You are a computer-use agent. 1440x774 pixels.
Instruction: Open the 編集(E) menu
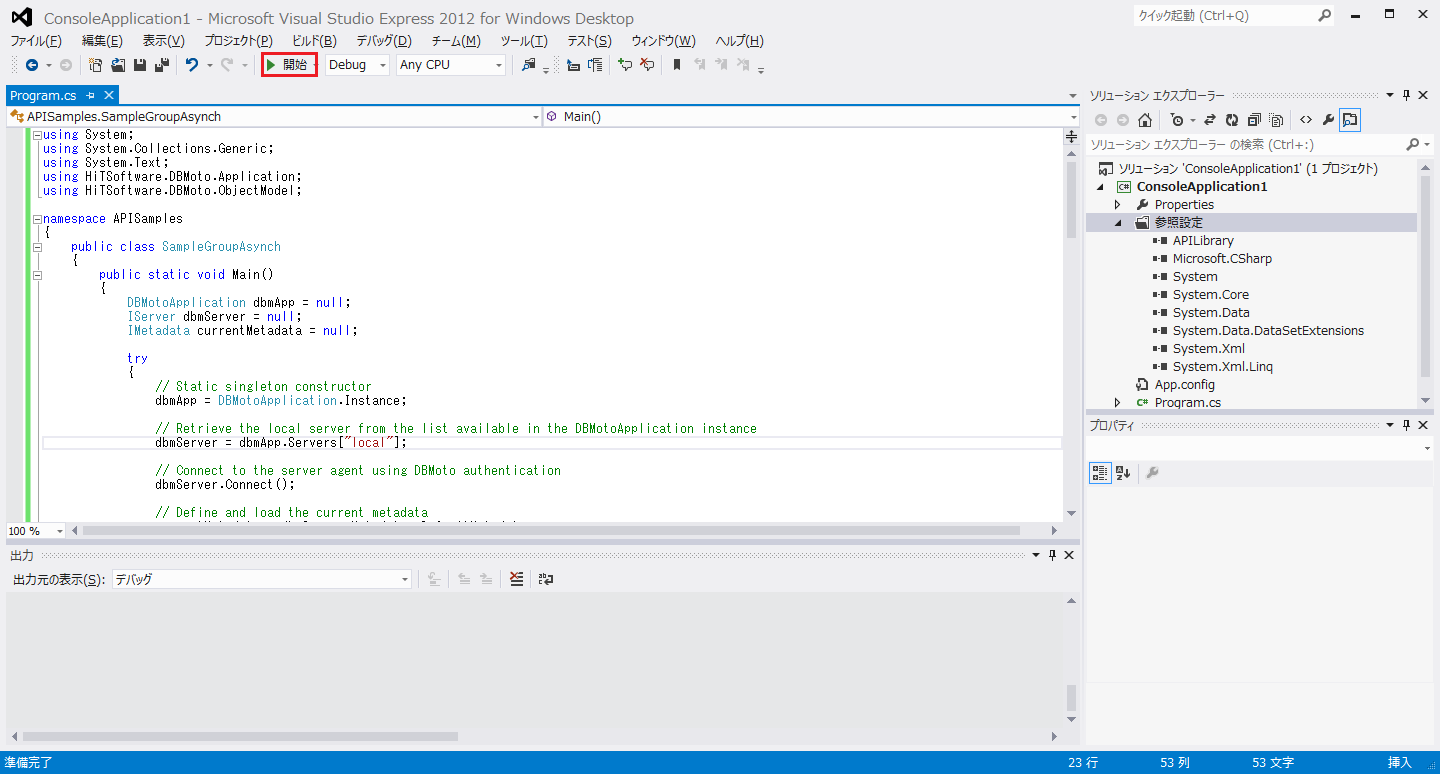(x=102, y=41)
